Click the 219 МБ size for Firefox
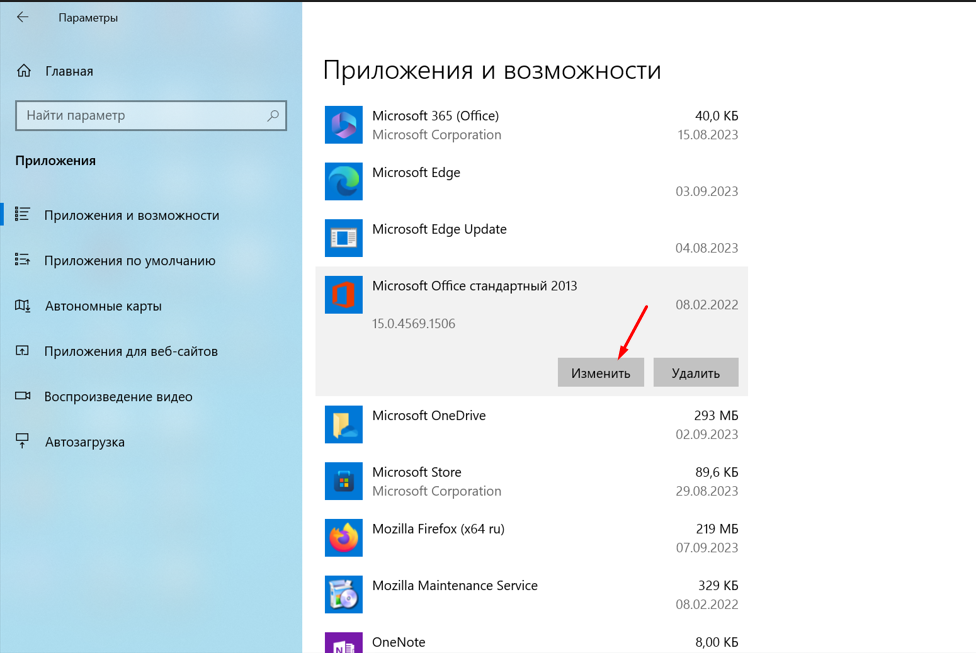 coord(716,529)
